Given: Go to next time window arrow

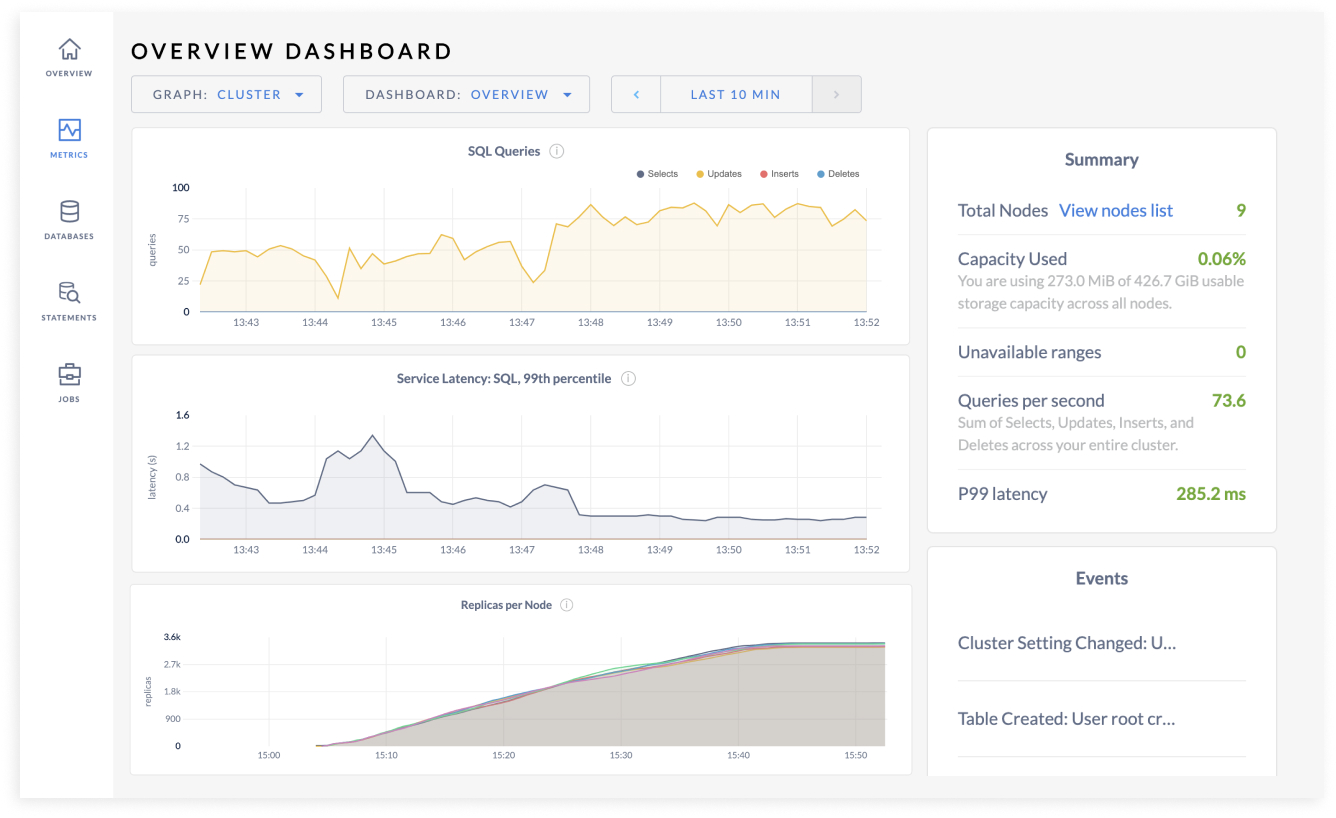Looking at the screenshot, I should (x=836, y=95).
